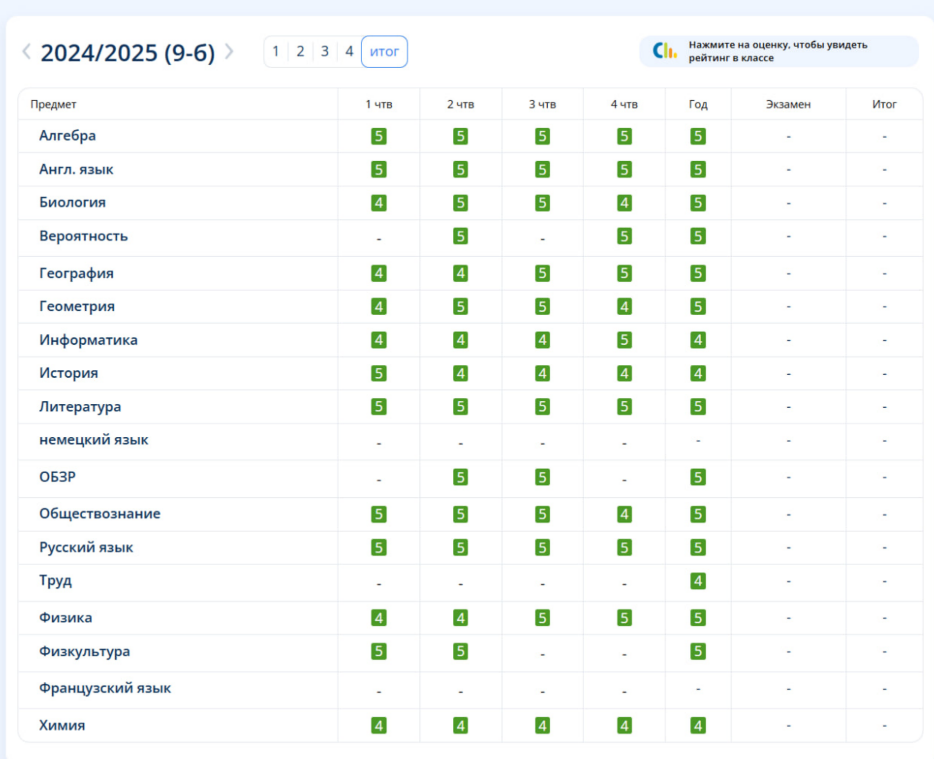
Task: Click Вероятность 4th quarter grade 5 badge
Action: click(624, 236)
